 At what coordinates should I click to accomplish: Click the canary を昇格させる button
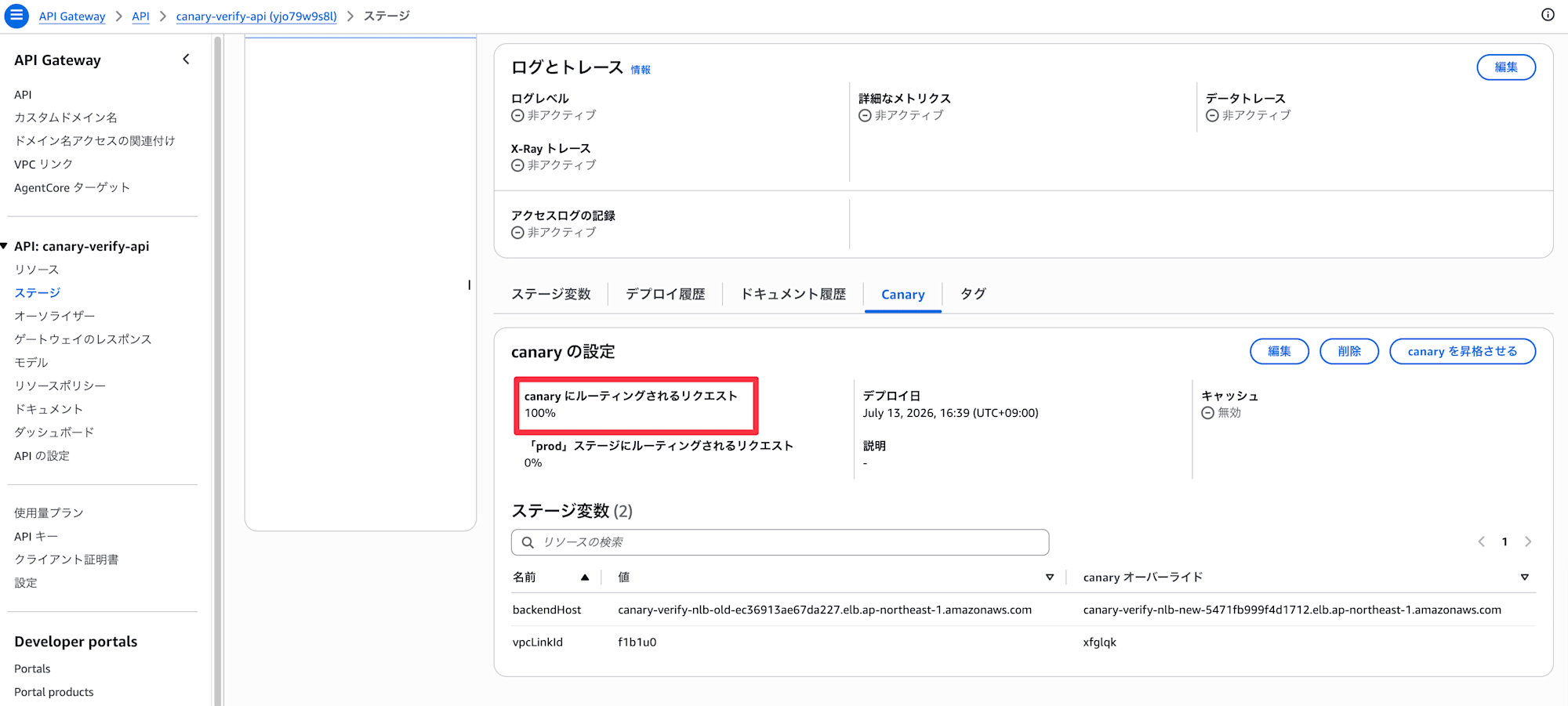pyautogui.click(x=1462, y=351)
